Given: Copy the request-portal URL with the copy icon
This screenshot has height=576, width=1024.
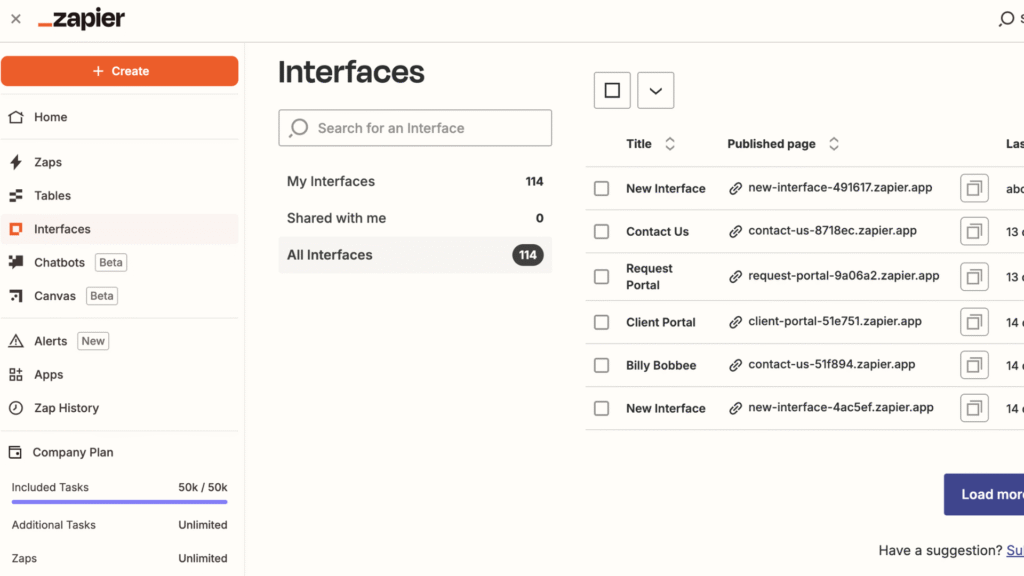Looking at the screenshot, I should 974,277.
